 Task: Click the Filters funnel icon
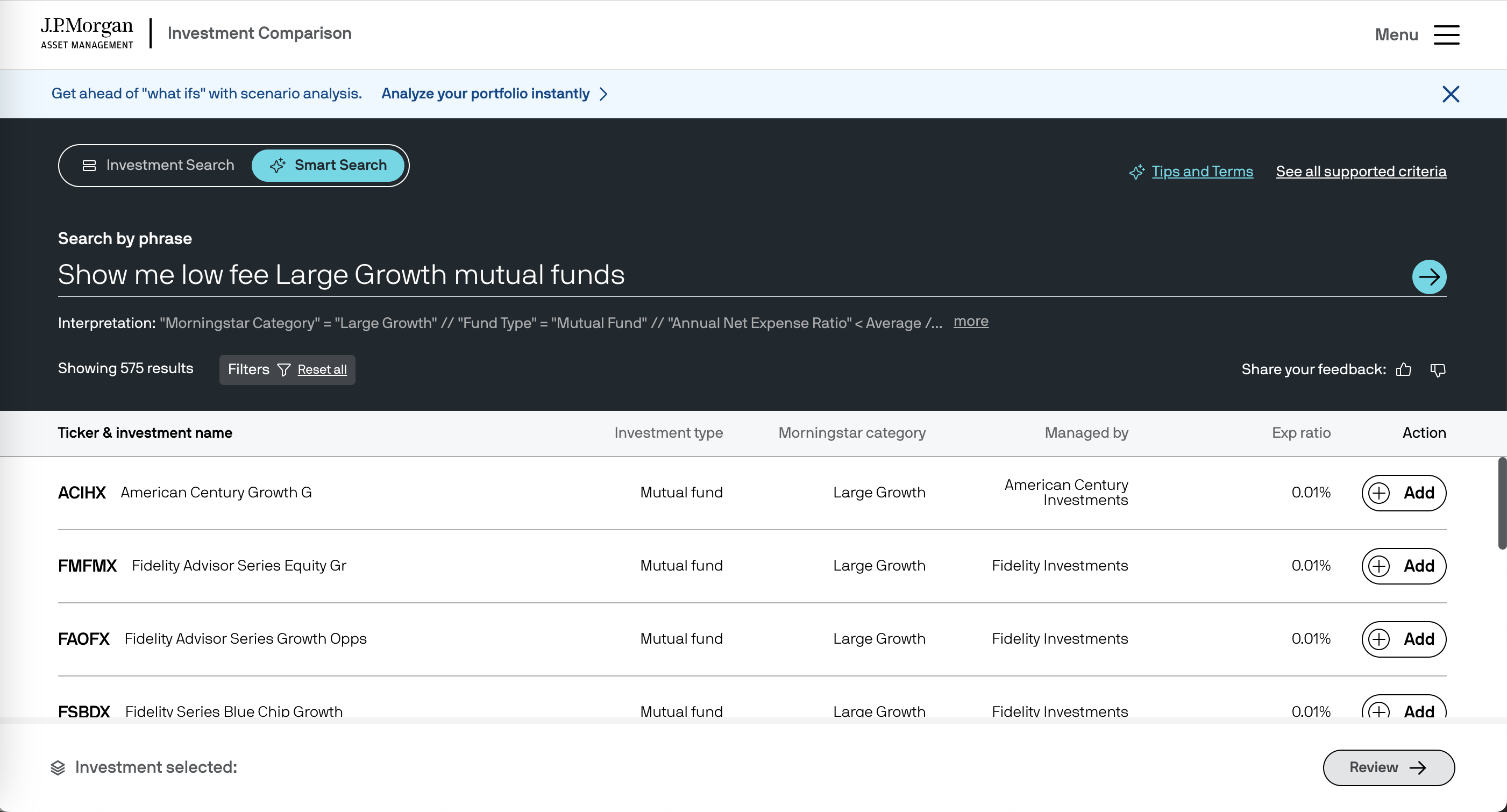(284, 370)
